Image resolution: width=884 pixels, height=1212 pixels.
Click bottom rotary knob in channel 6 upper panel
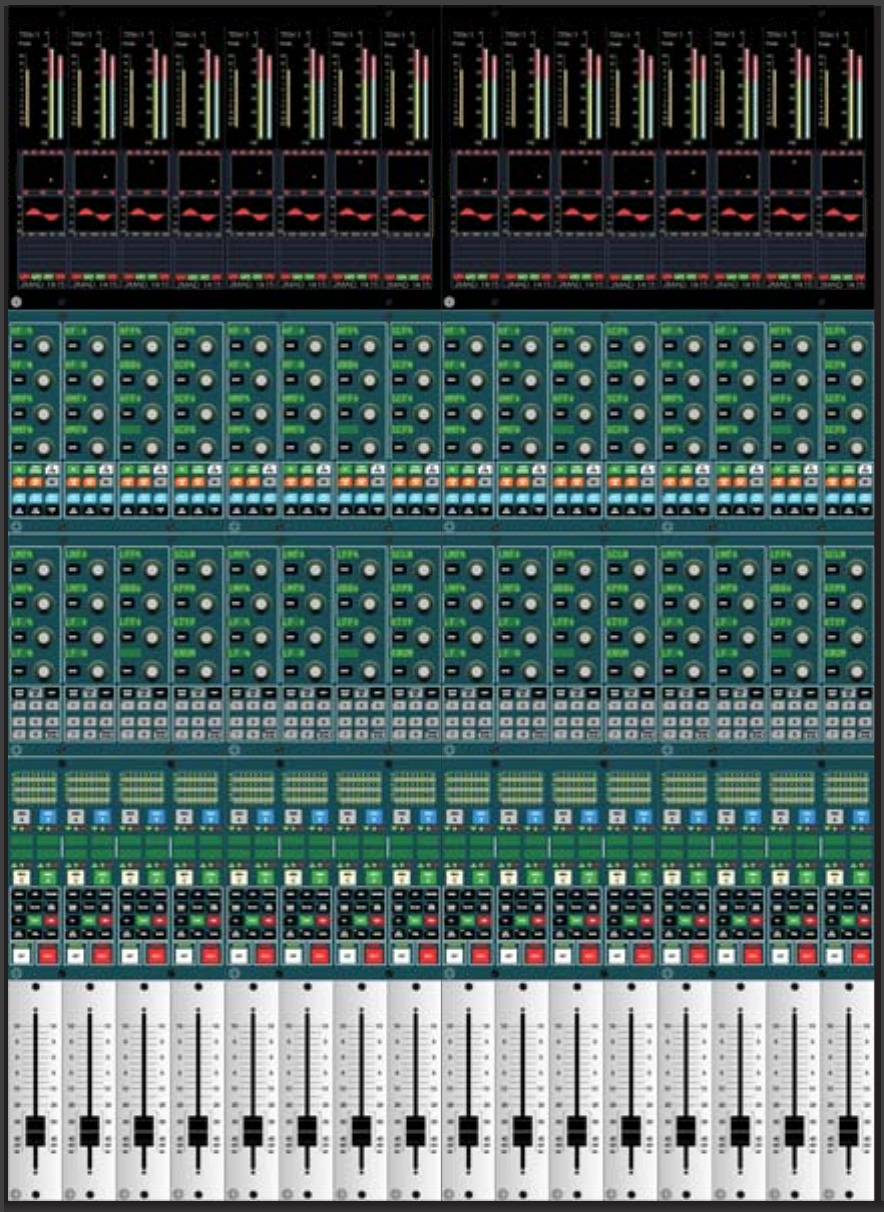coord(316,446)
